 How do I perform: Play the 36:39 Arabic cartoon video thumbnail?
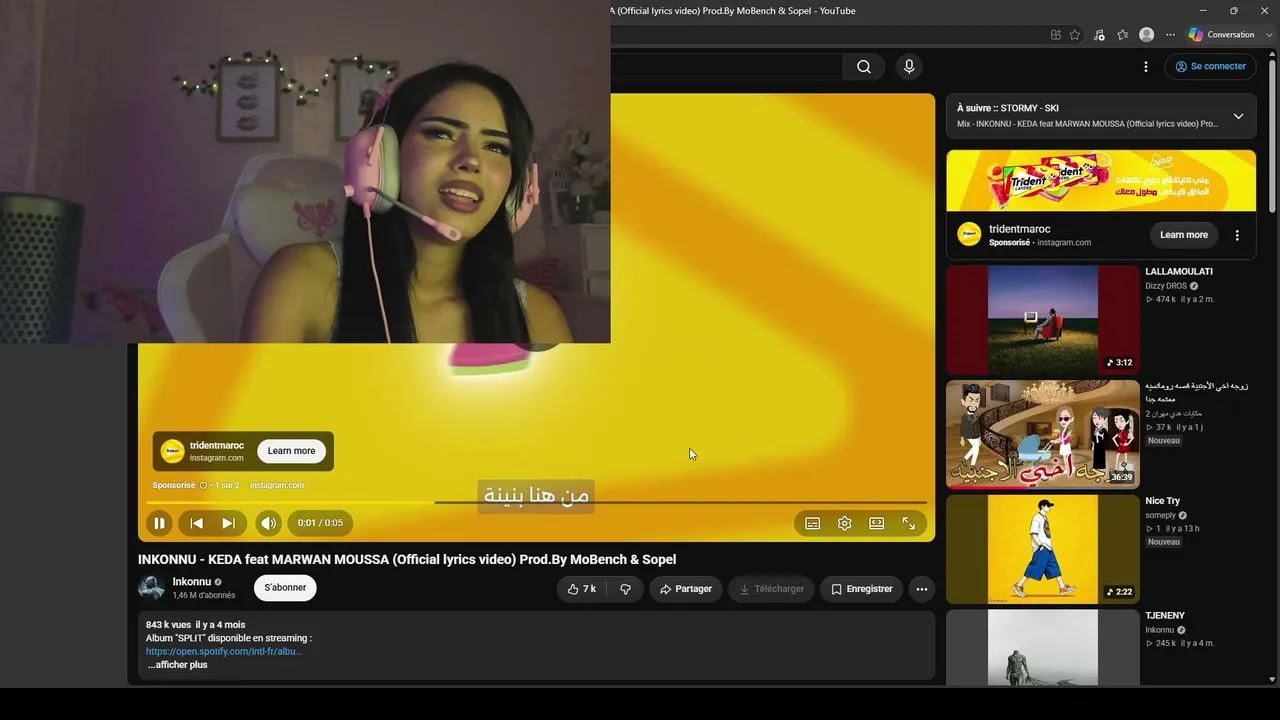point(1043,434)
